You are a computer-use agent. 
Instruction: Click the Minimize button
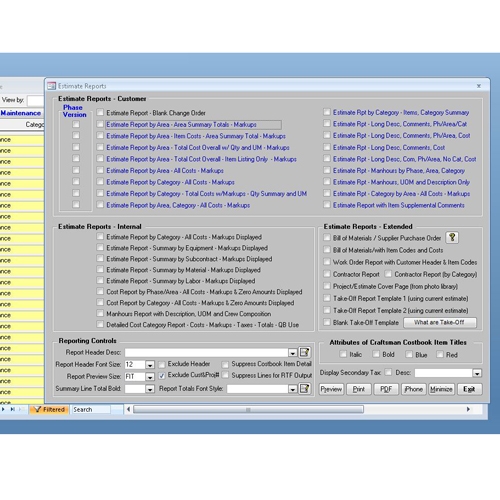point(441,389)
